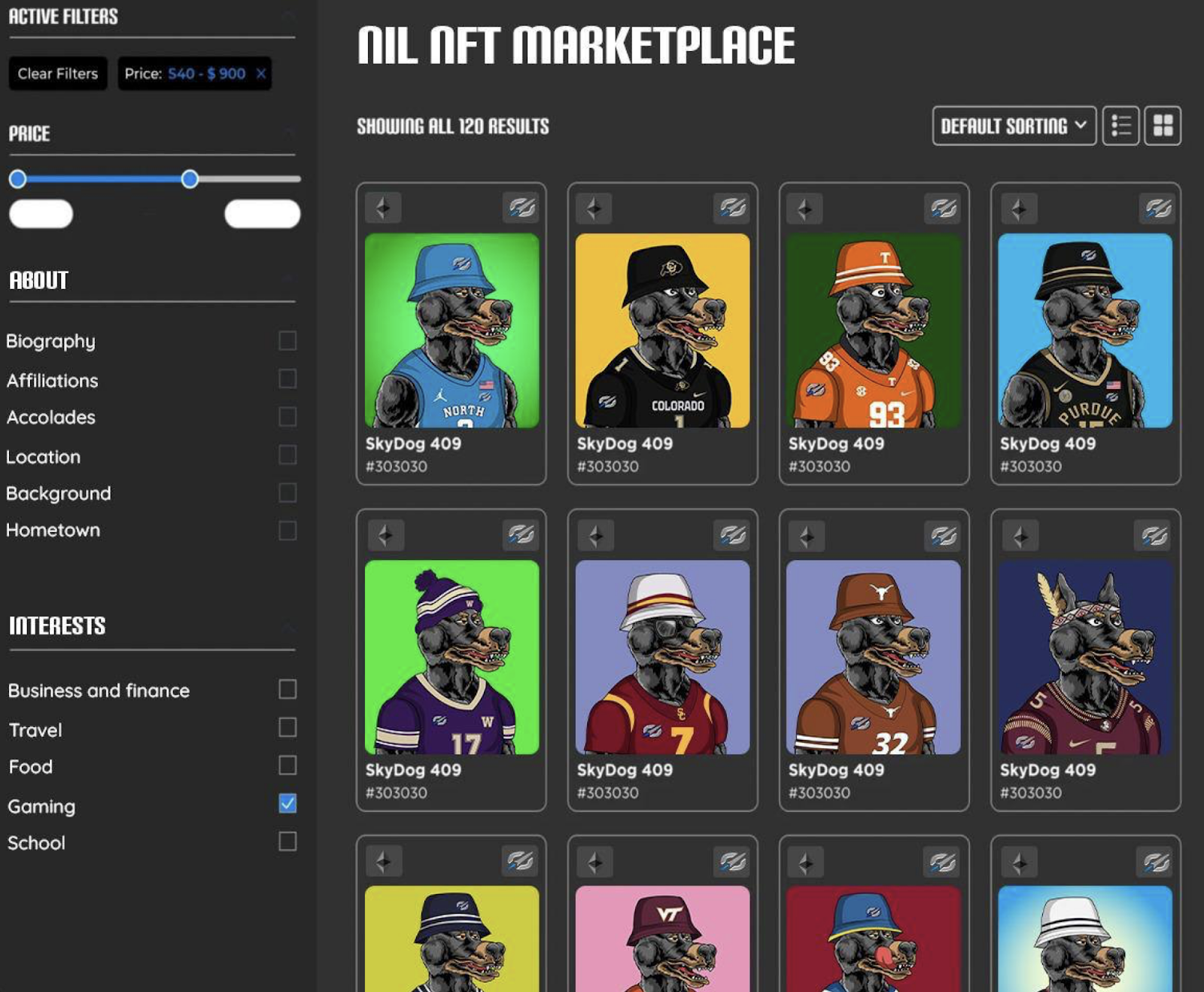Remove the Price $40 - $900 filter with the X
Viewport: 1204px width, 992px height.
tap(261, 74)
